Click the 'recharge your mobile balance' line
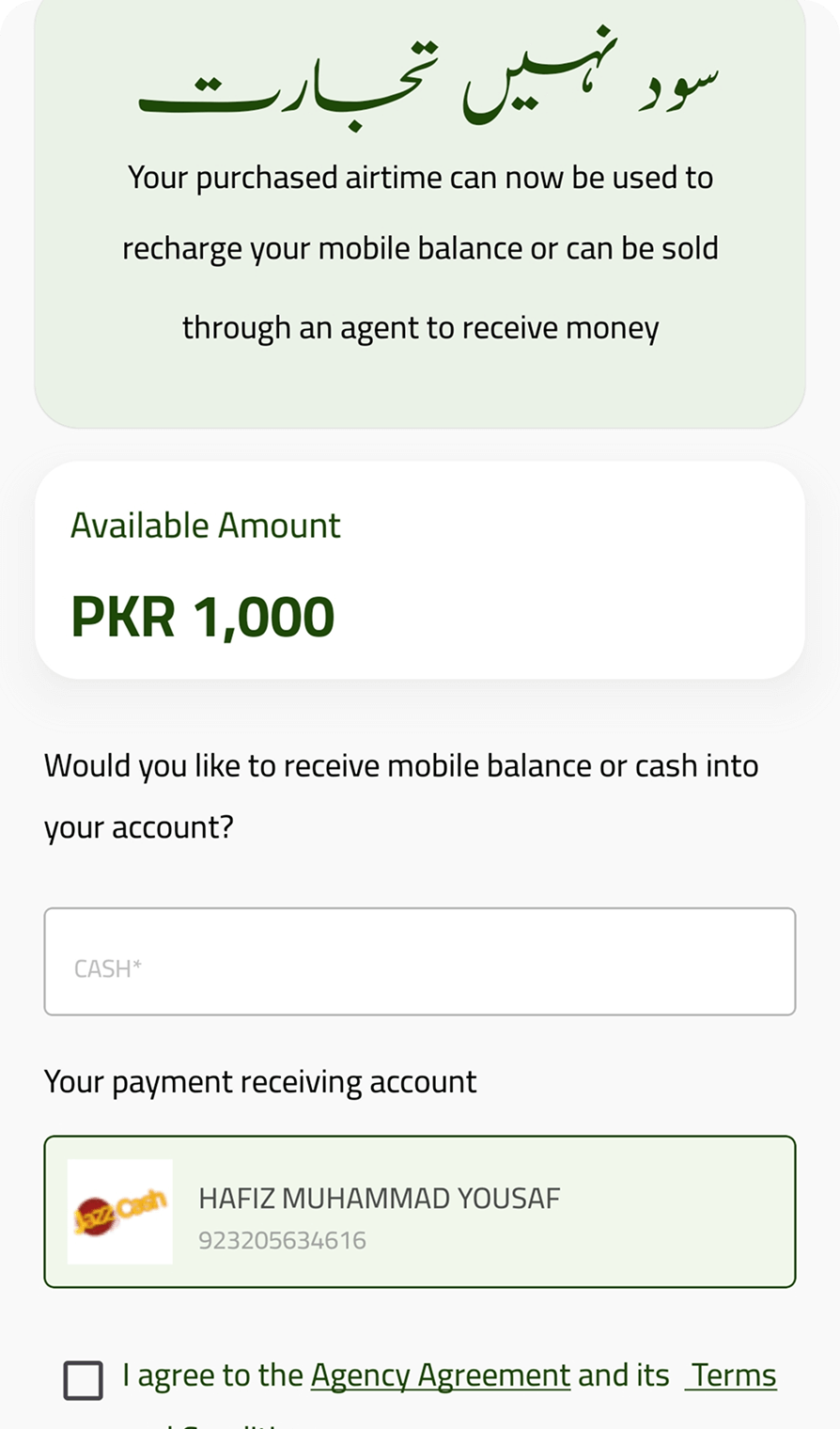 (x=420, y=249)
